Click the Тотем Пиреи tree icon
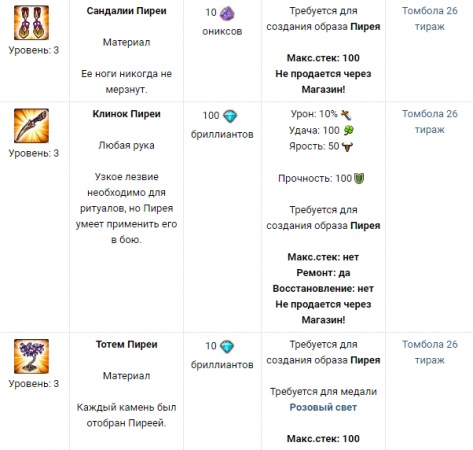 point(31,356)
